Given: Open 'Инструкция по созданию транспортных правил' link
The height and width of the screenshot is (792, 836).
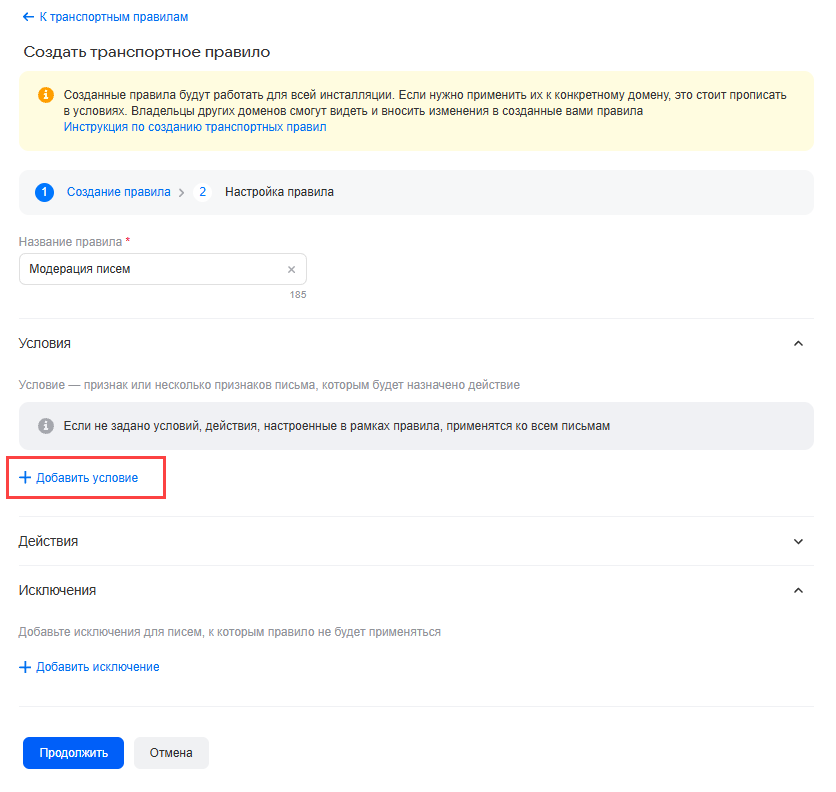Looking at the screenshot, I should (x=195, y=127).
